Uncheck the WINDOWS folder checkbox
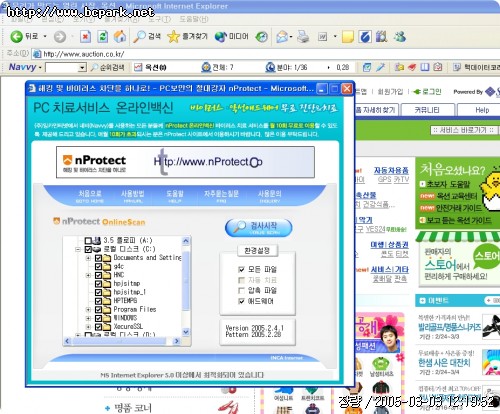 tap(98, 318)
